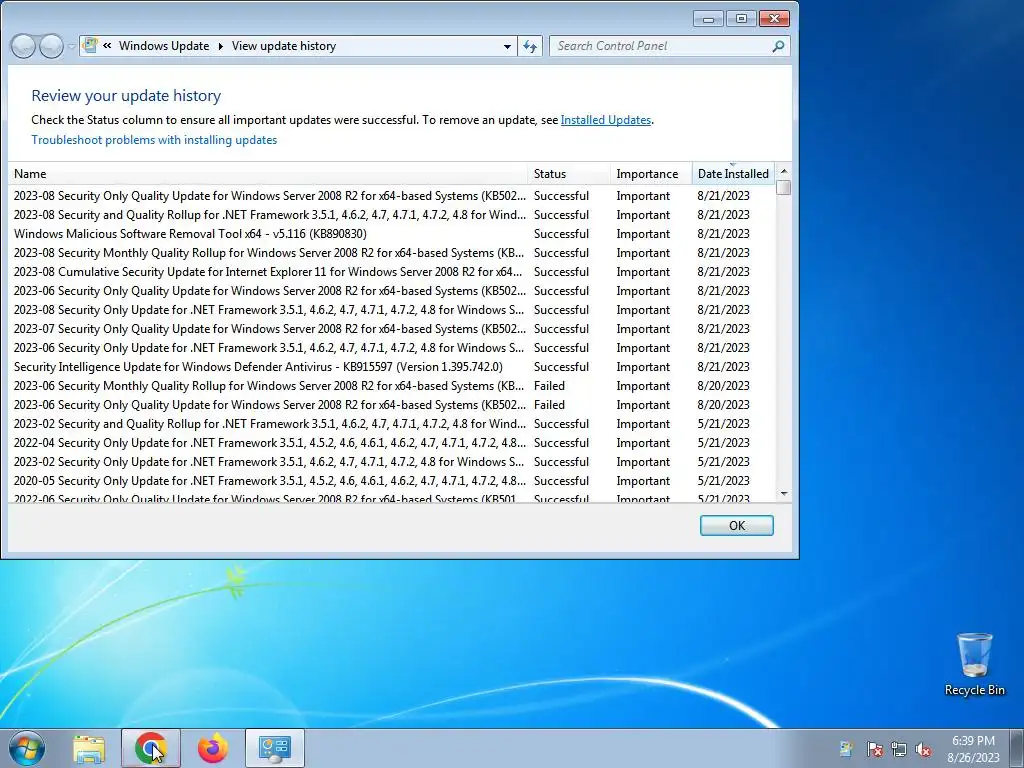Expand the arrow after Windows Update breadcrumb
Image resolution: width=1024 pixels, height=768 pixels.
pos(220,46)
